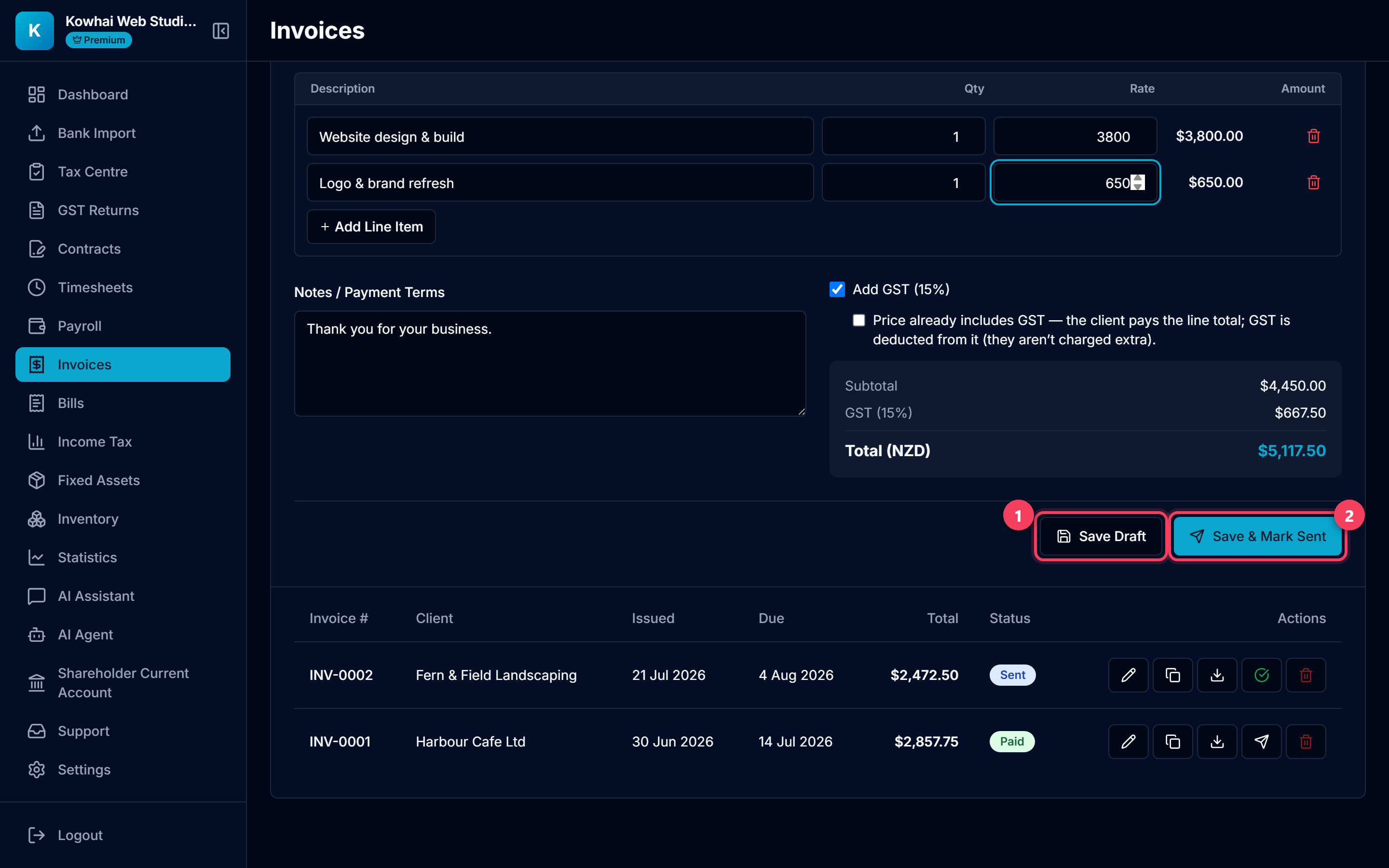
Task: Select the Invoices sidebar item
Action: (123, 365)
